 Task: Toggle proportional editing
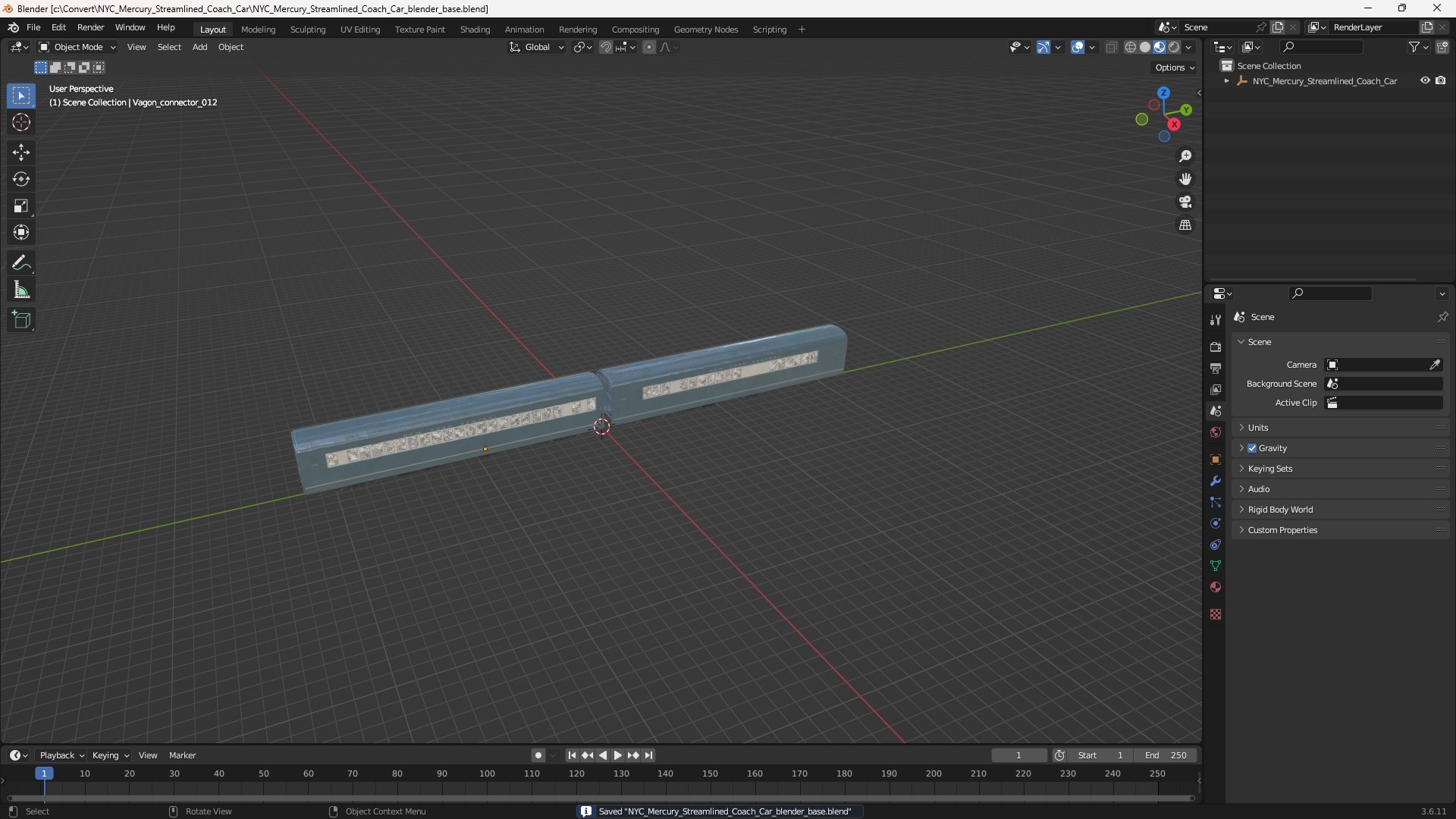pyautogui.click(x=649, y=47)
